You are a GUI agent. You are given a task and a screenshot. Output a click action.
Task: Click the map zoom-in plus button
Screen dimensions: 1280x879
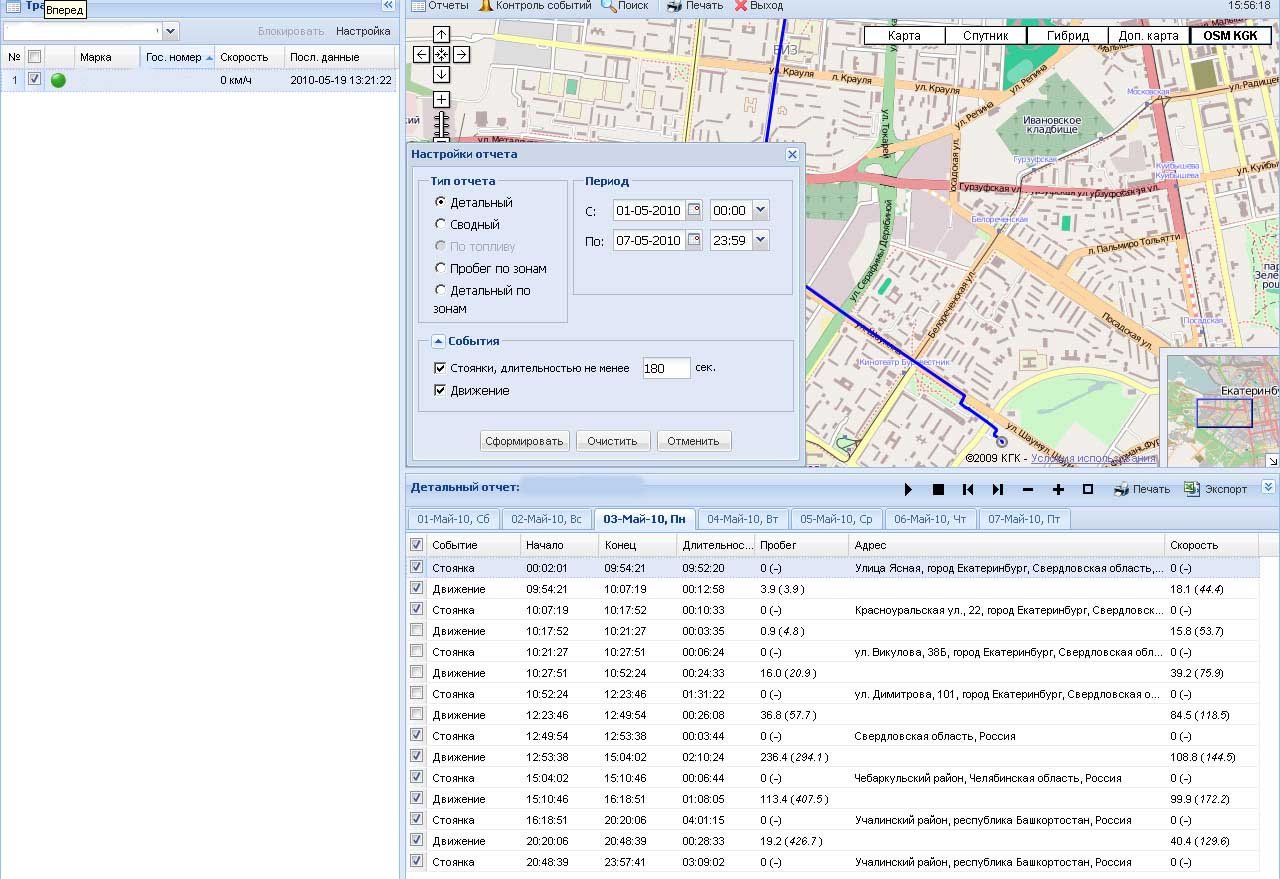[x=441, y=99]
